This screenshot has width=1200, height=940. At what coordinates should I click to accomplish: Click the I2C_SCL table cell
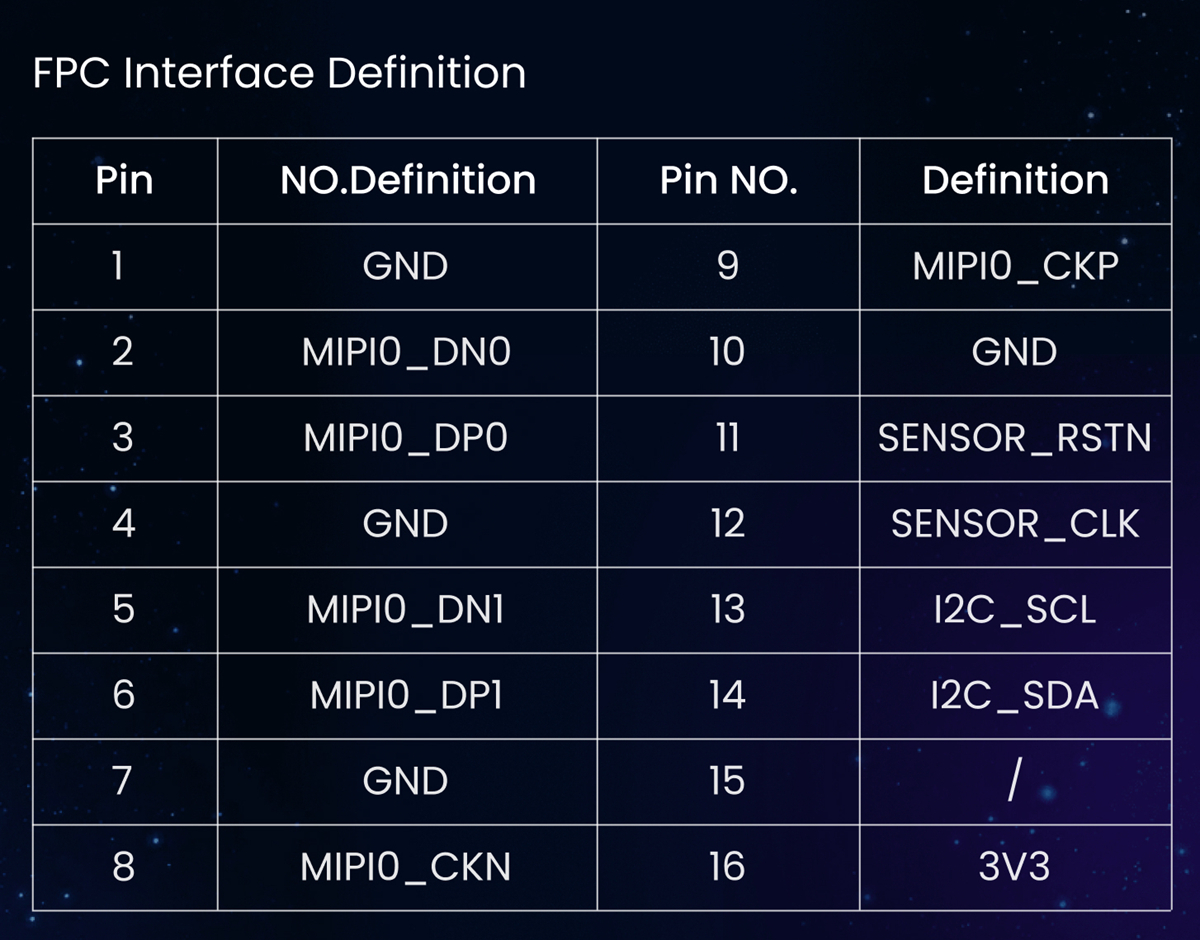1014,609
